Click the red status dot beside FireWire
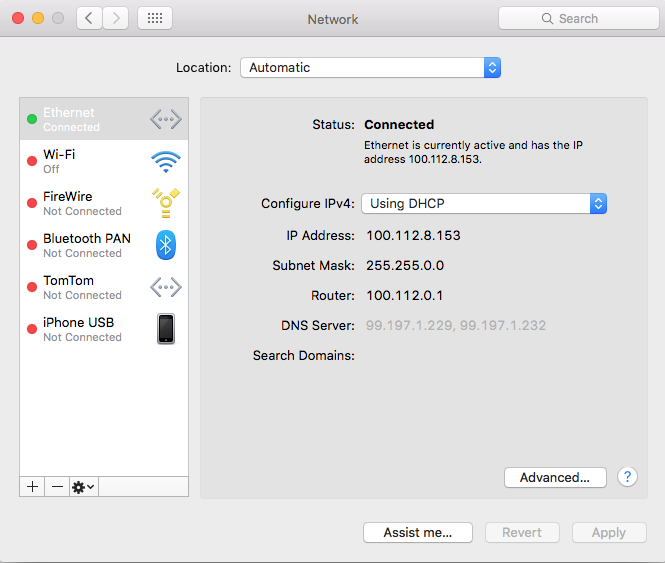Screen dimensions: 665x563 [x=32, y=203]
